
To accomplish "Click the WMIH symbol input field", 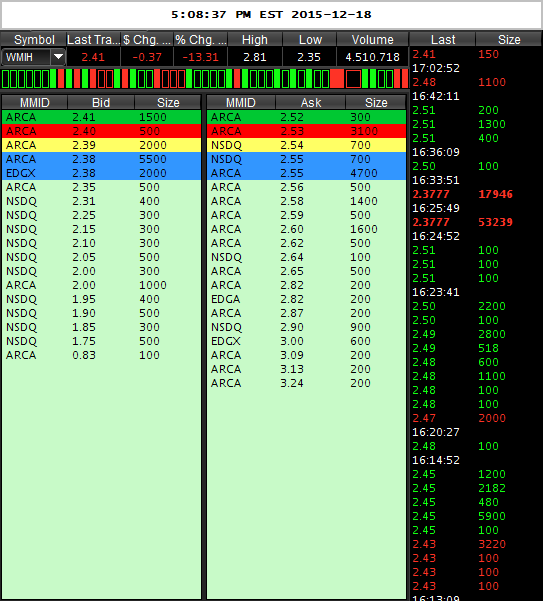I will pos(26,57).
